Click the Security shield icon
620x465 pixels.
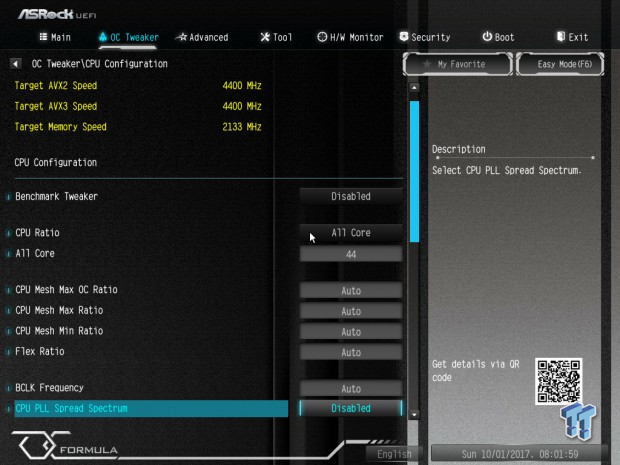pos(404,37)
